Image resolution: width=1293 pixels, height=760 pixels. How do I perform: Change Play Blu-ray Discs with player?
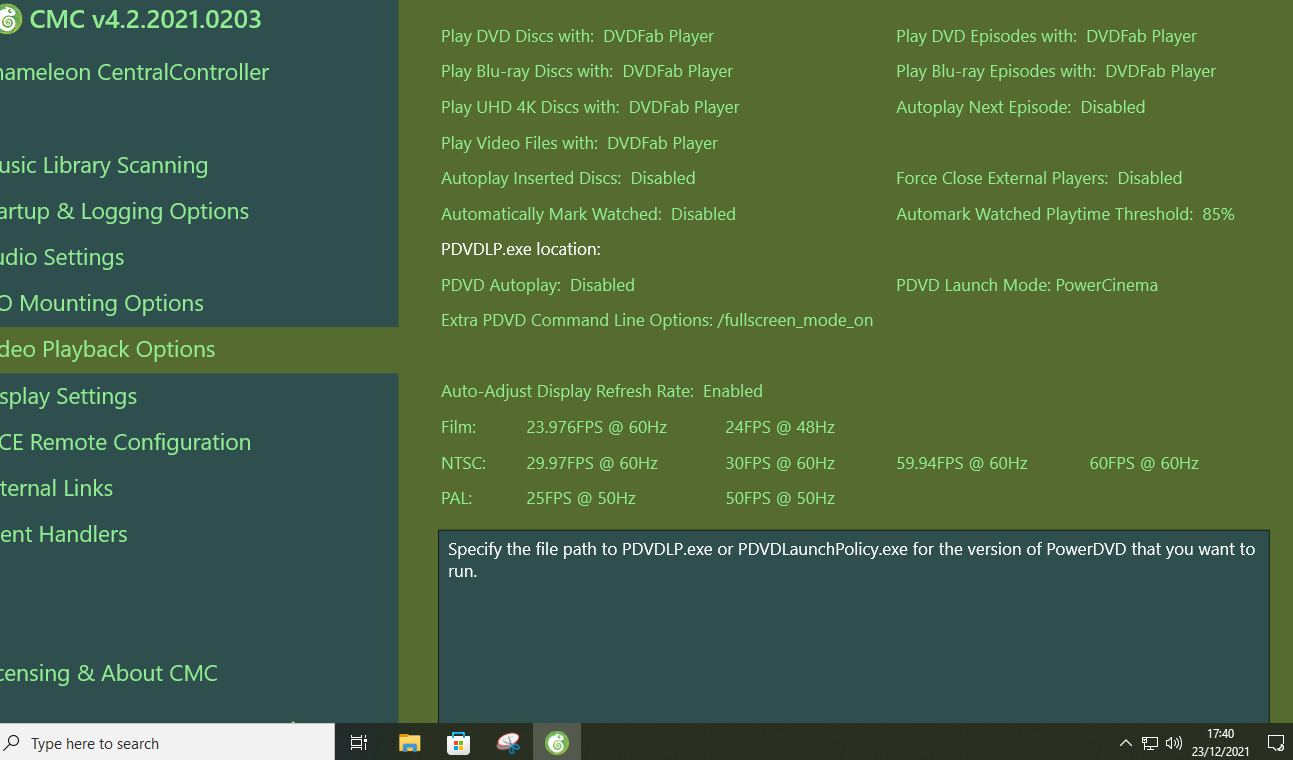(x=587, y=71)
